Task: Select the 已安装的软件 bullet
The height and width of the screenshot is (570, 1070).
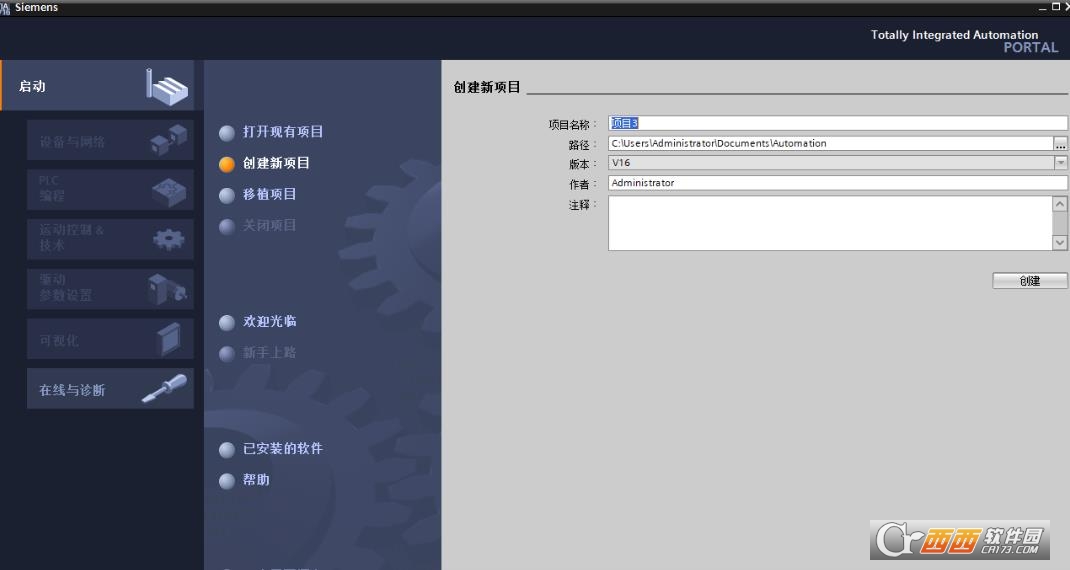Action: [227, 450]
